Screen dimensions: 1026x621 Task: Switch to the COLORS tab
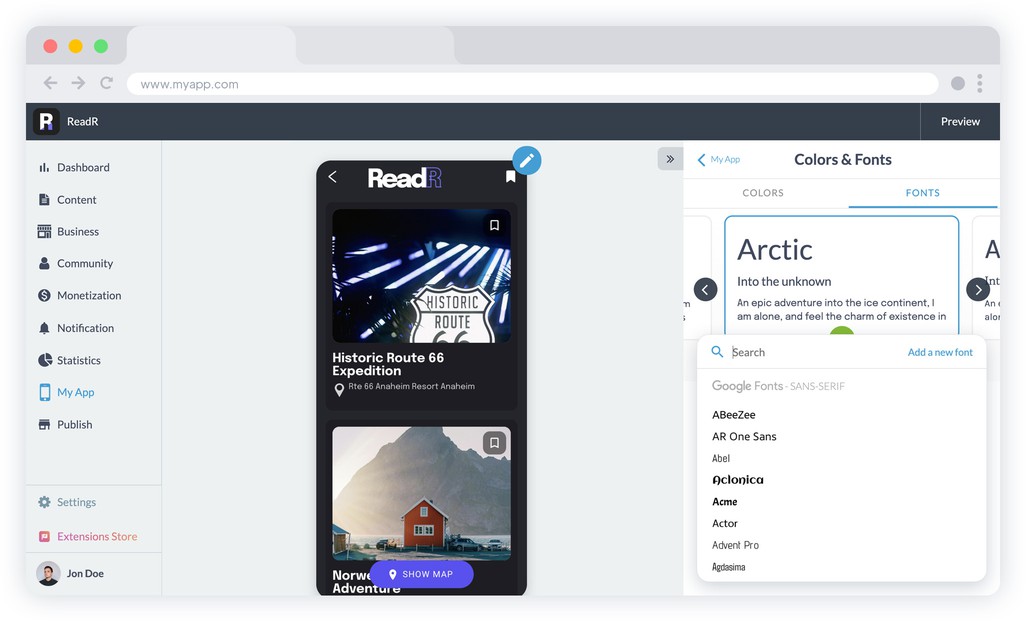[x=763, y=193]
